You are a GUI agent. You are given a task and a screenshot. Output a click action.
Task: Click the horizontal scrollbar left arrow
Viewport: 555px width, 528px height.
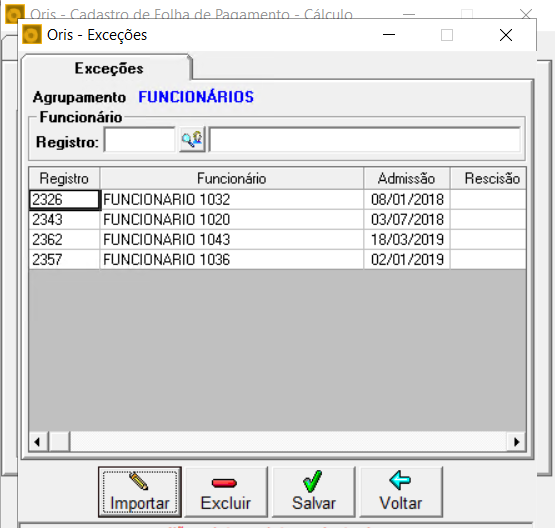38,441
